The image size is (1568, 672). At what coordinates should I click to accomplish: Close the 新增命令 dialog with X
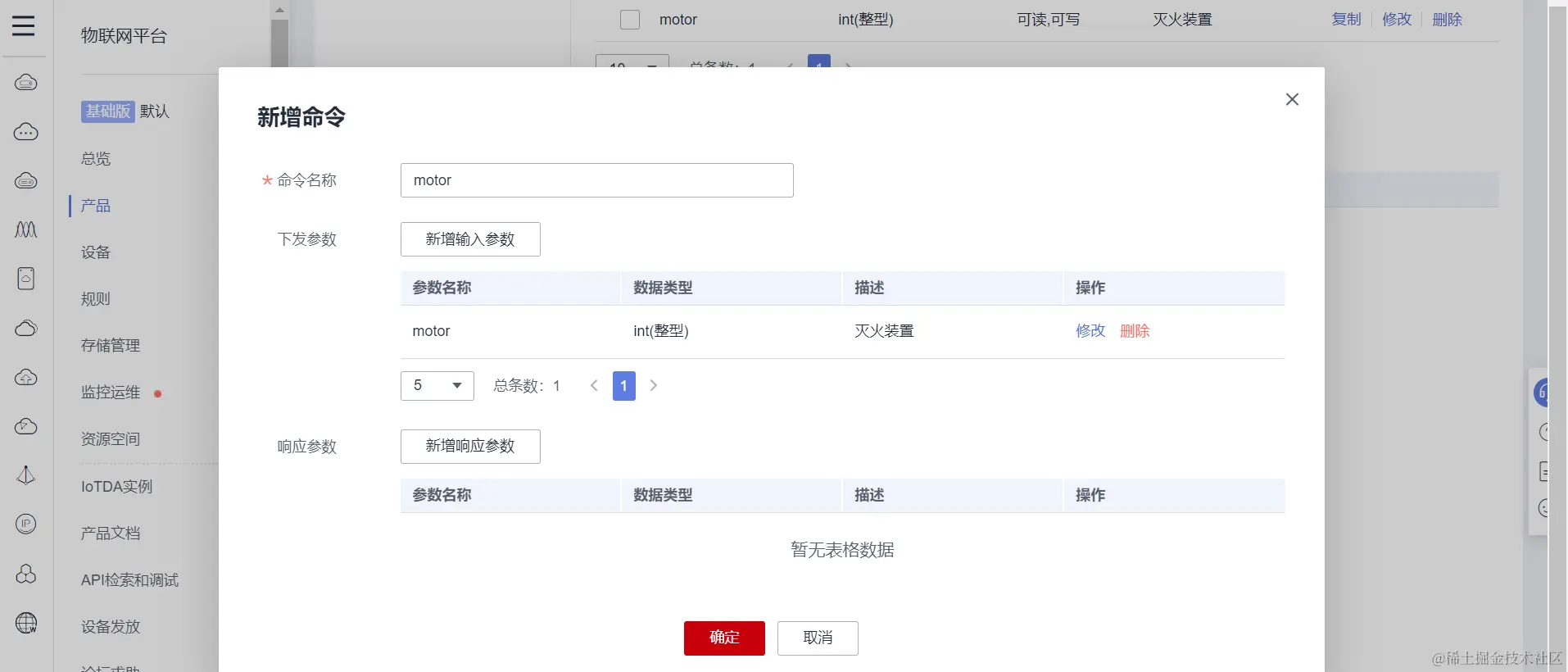pyautogui.click(x=1292, y=99)
